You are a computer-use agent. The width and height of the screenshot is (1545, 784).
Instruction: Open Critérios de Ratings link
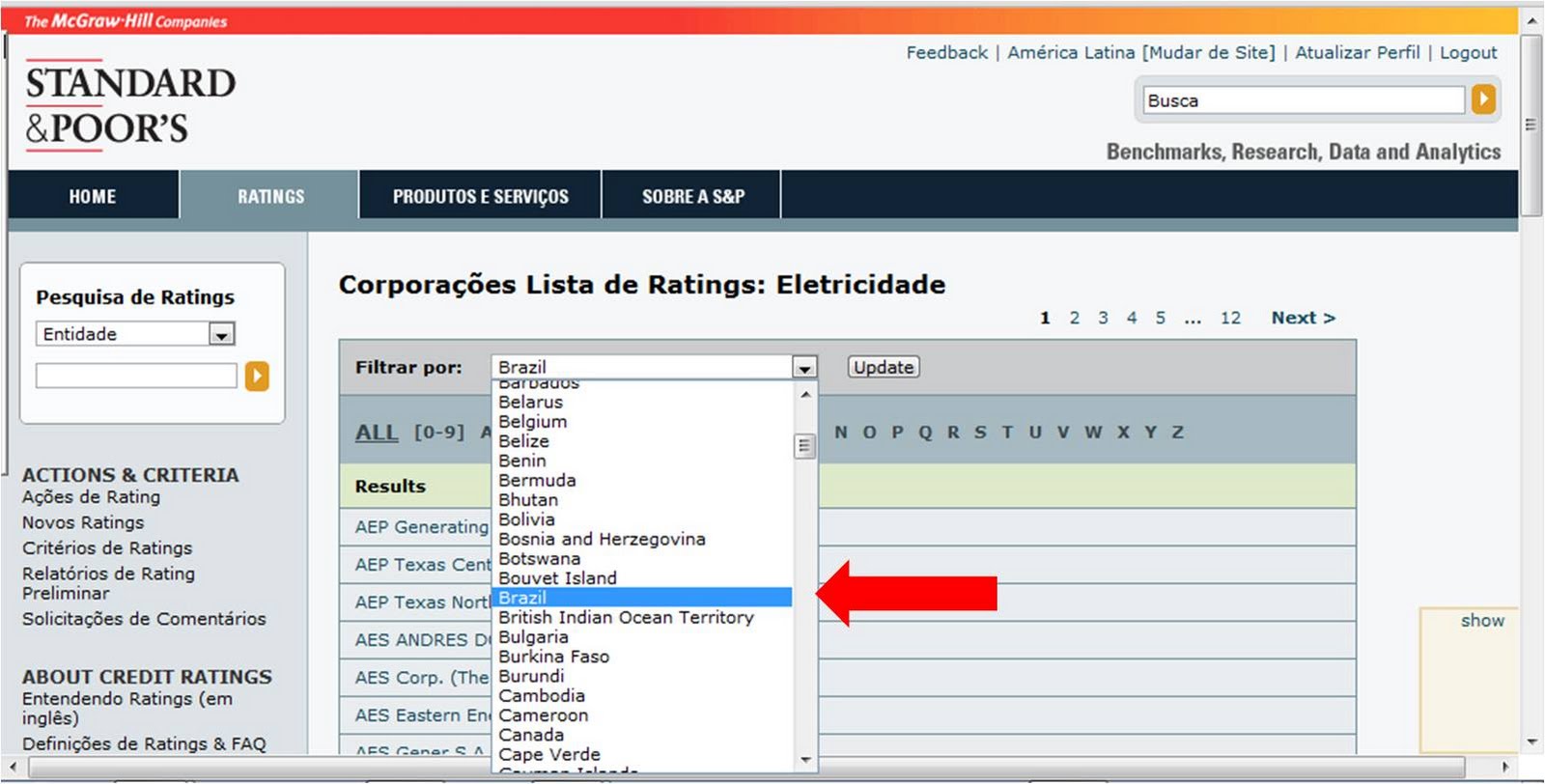(107, 547)
